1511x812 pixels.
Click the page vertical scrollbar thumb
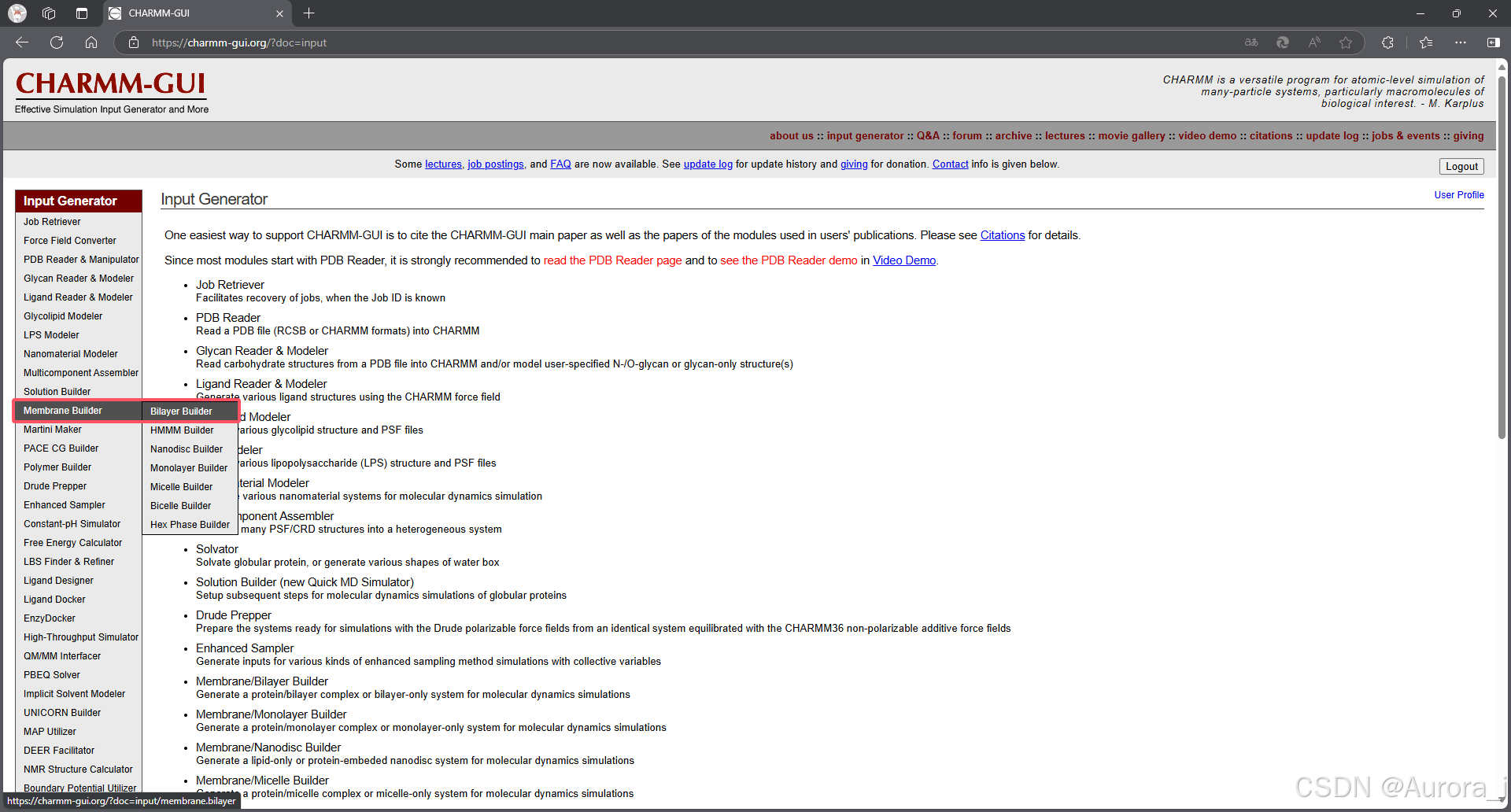(1502, 257)
